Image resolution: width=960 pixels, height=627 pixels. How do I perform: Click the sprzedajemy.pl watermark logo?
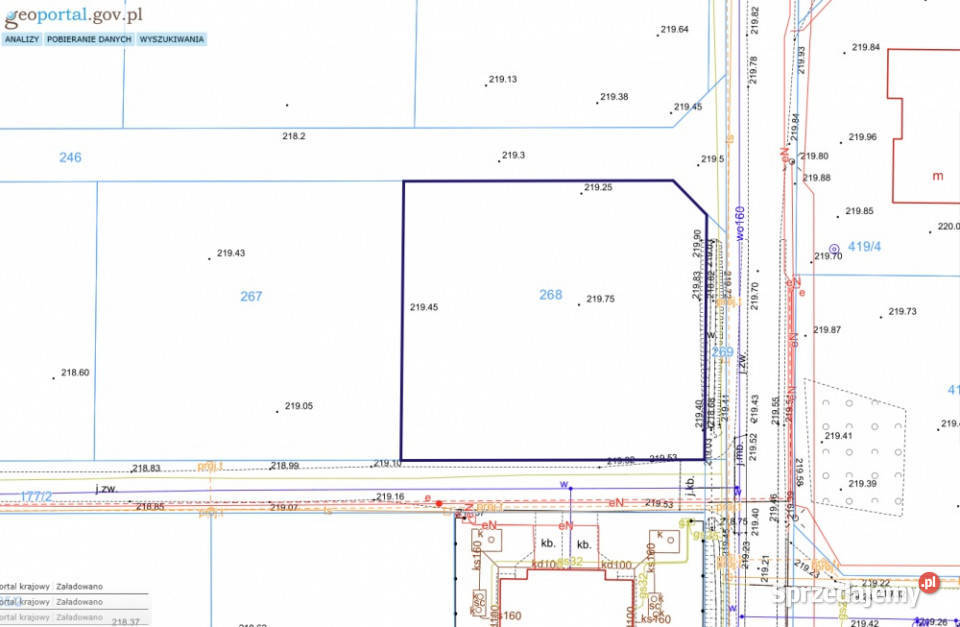click(x=856, y=593)
